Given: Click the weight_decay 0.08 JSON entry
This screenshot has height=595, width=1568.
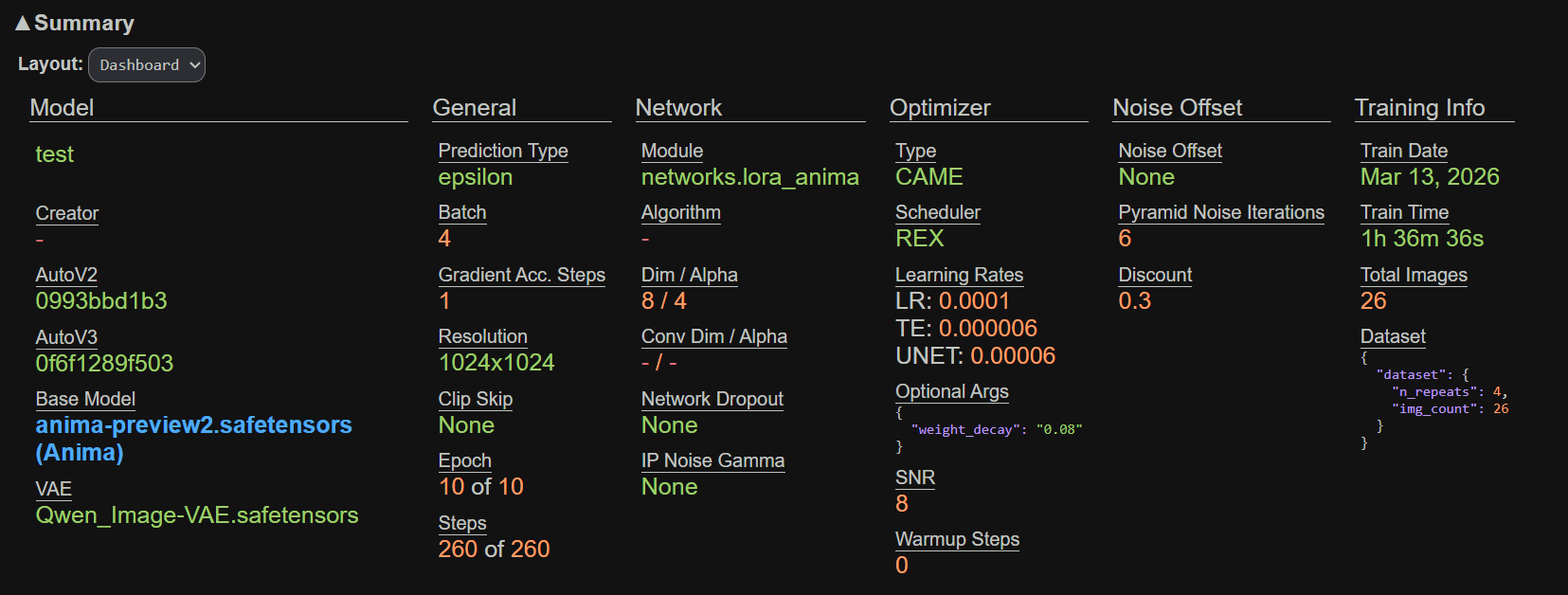Looking at the screenshot, I should (x=997, y=430).
